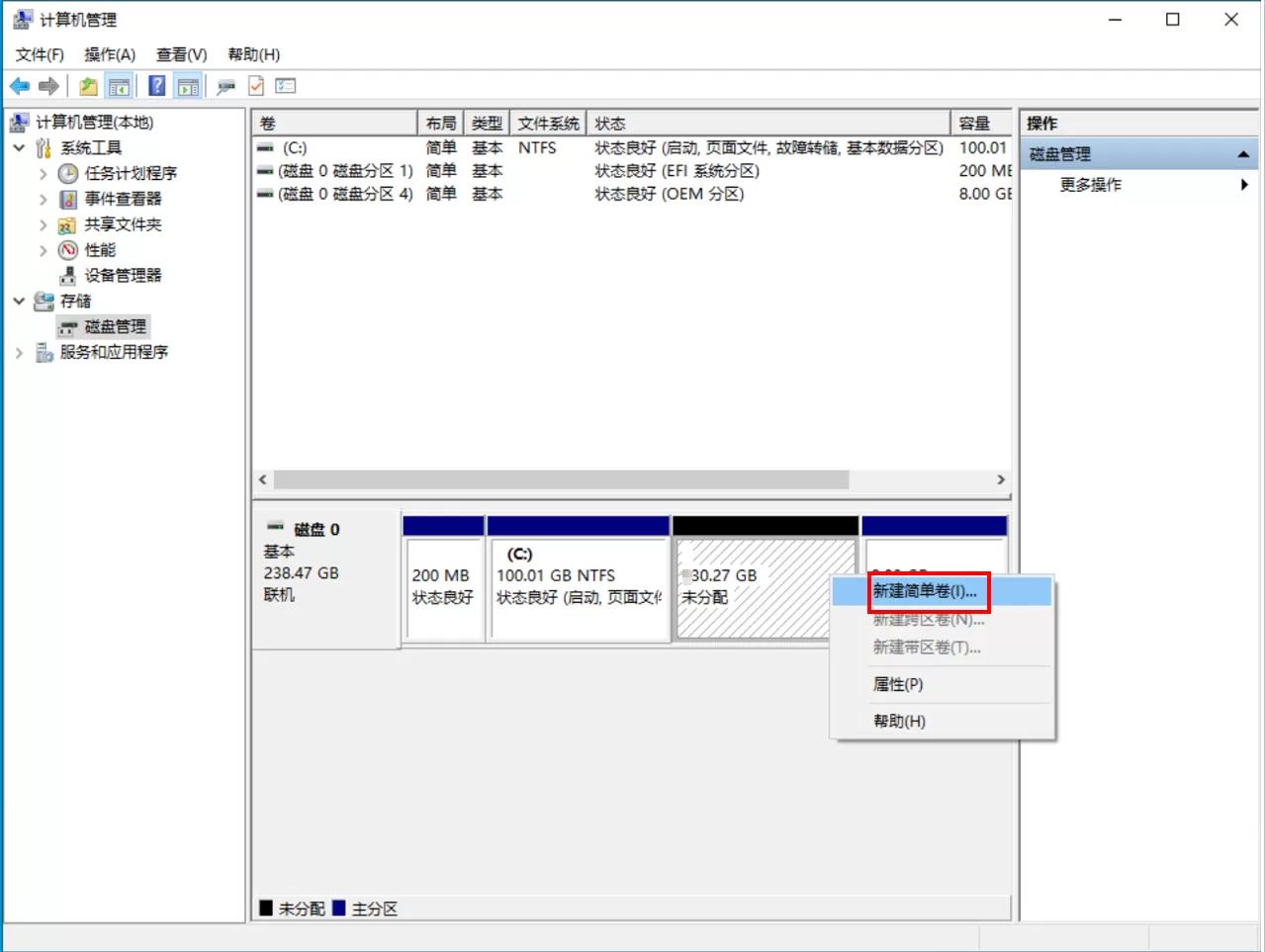The image size is (1265, 952).
Task: Expand the 任务计划程序 tree node
Action: coord(43,174)
